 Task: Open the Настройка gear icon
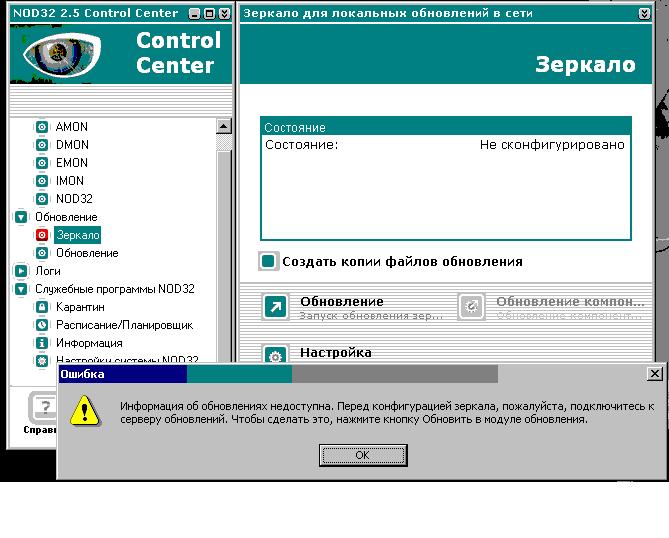tap(275, 355)
